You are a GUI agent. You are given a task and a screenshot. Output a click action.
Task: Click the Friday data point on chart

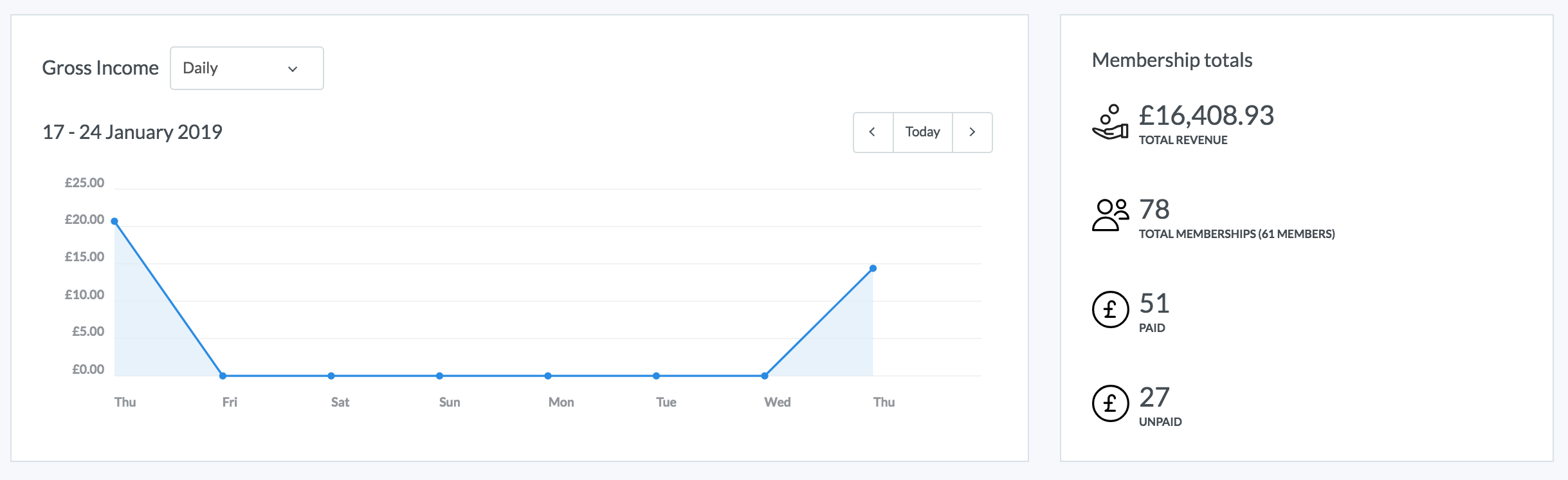(x=223, y=376)
